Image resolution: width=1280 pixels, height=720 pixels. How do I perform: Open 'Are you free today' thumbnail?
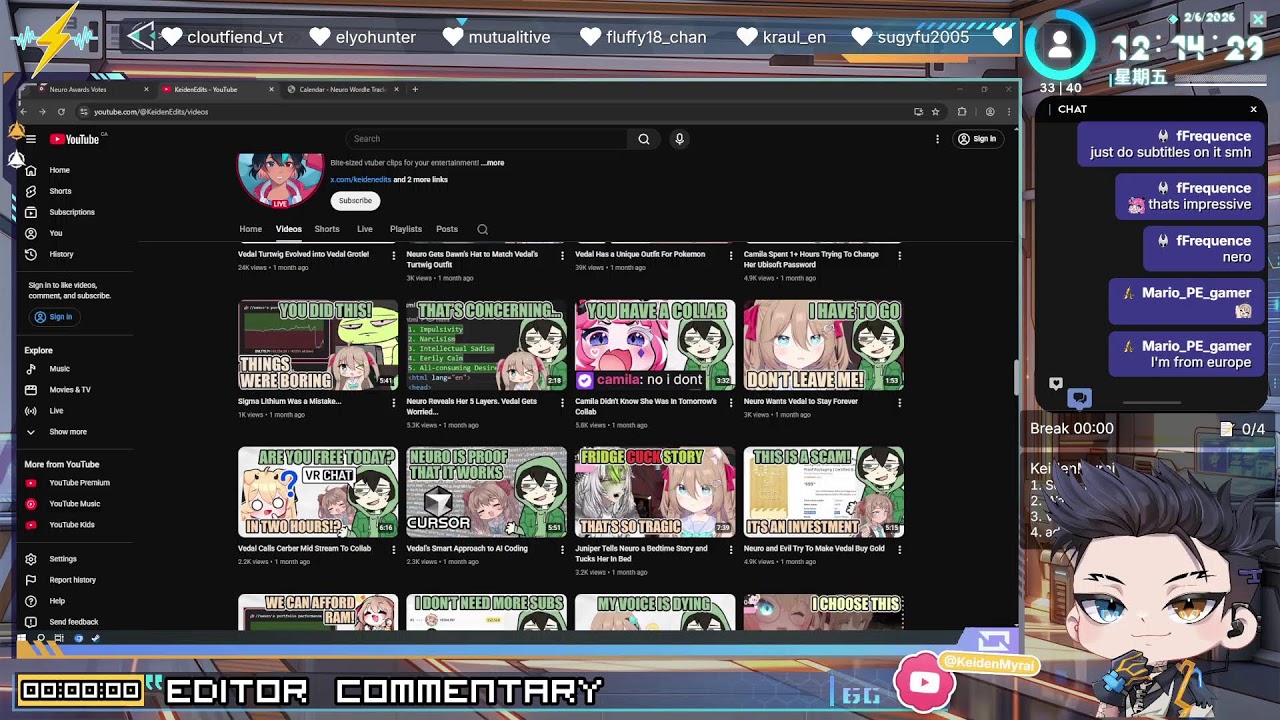pos(318,492)
